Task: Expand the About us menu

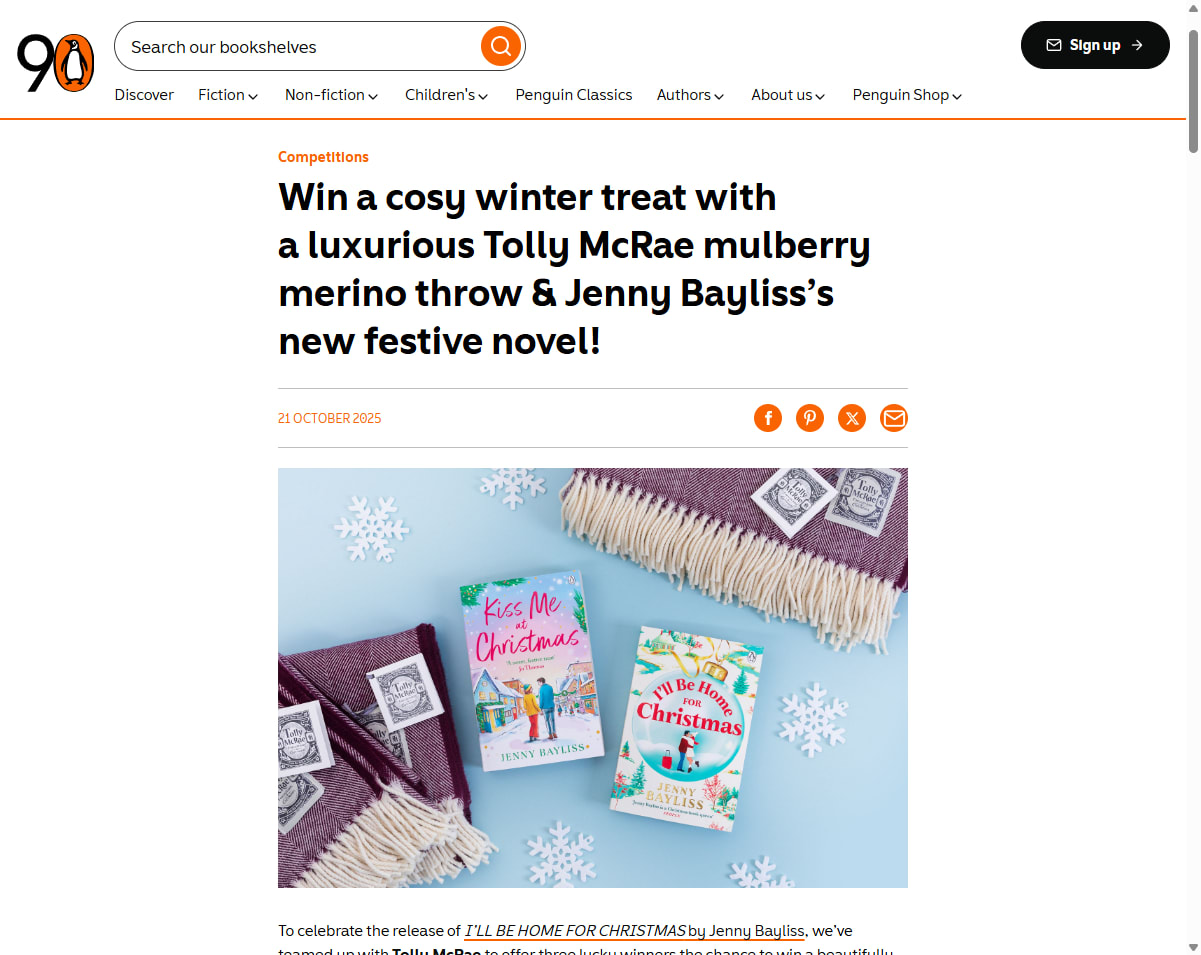Action: (x=788, y=95)
